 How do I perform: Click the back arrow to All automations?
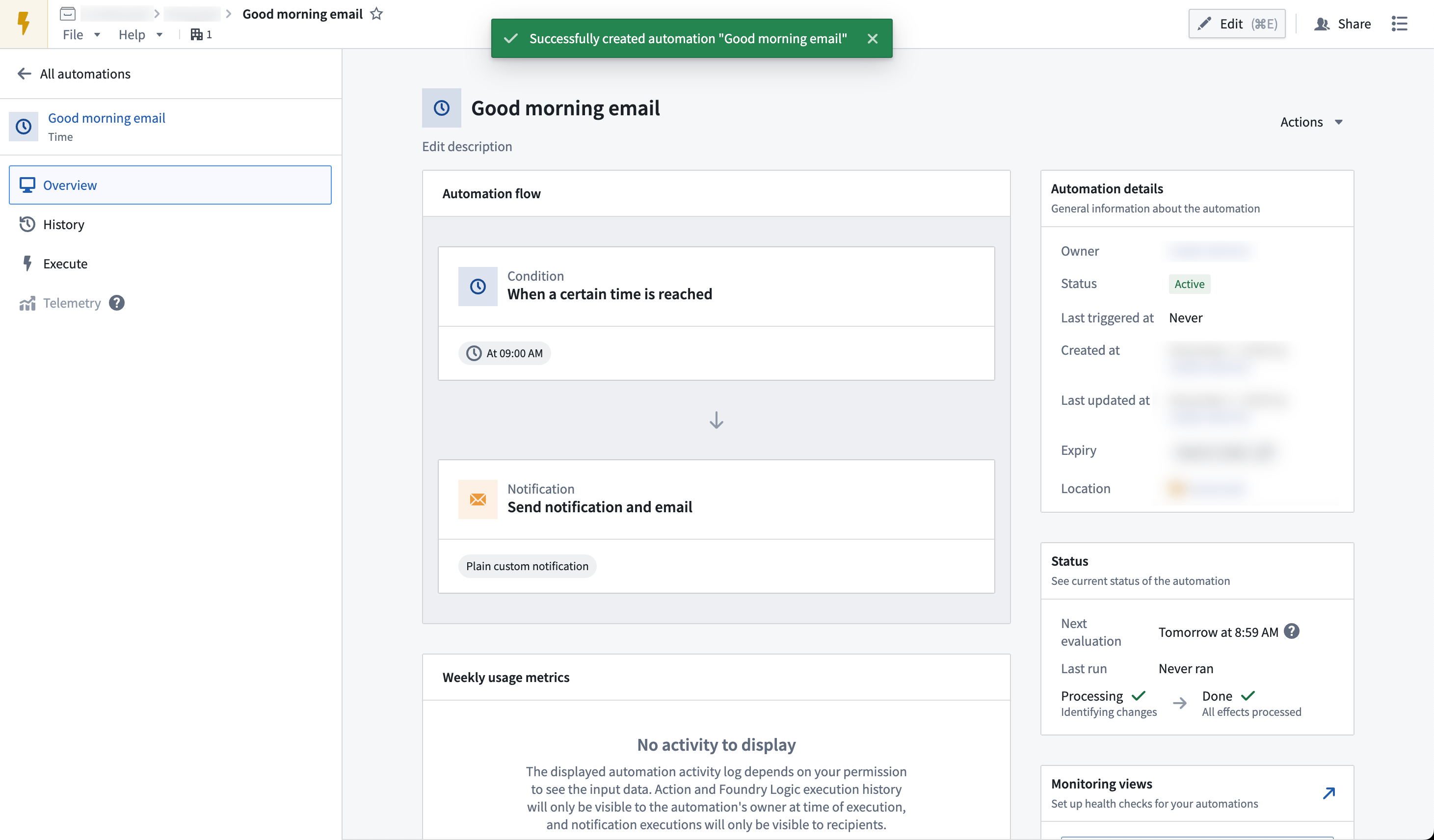coord(24,74)
